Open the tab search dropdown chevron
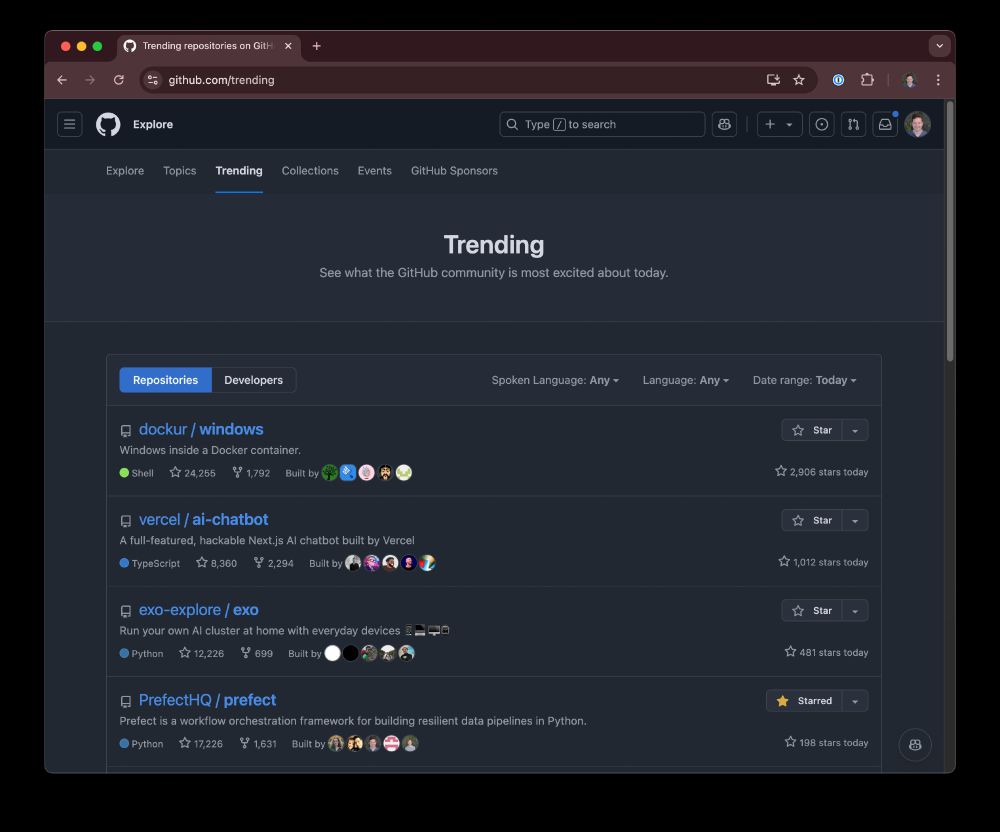Screen dimensions: 1000x832 939,46
